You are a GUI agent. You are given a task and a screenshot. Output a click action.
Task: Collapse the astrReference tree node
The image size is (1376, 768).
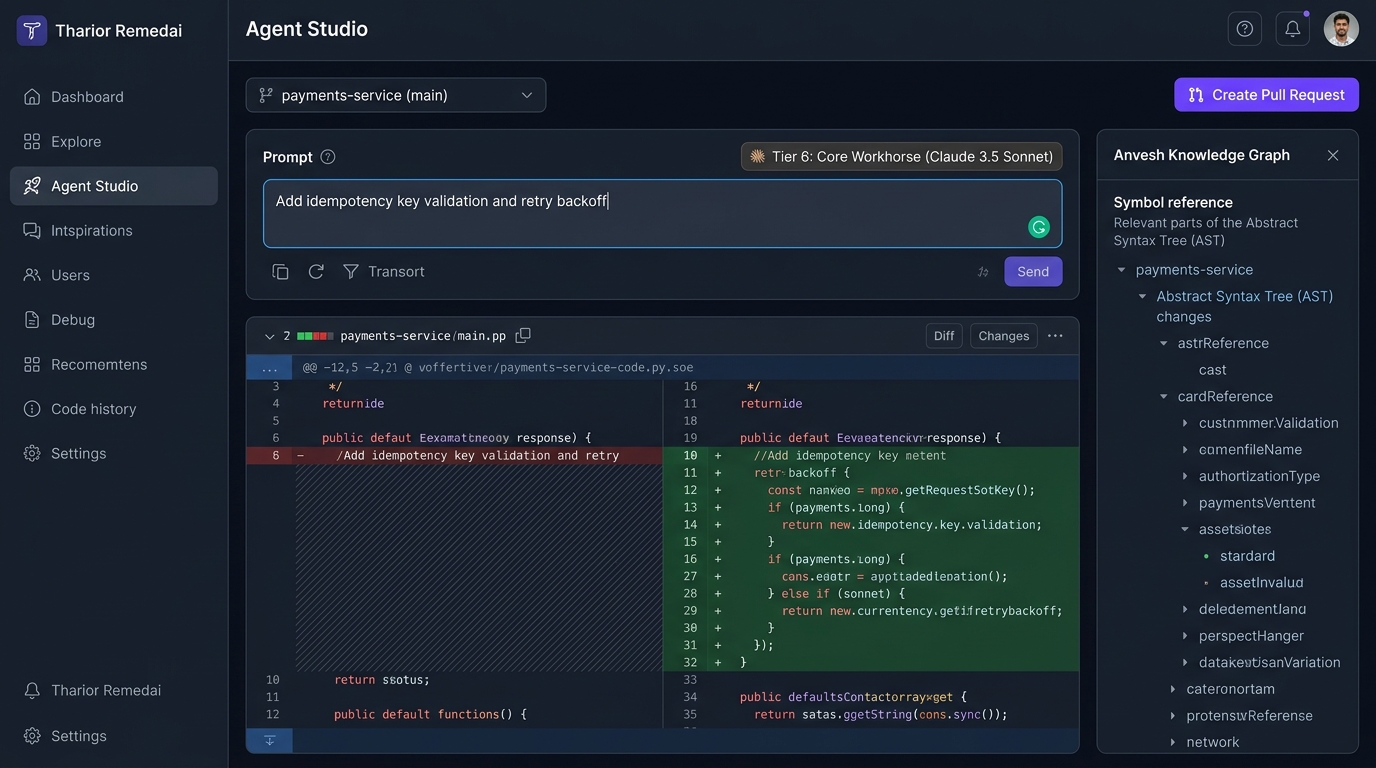click(1163, 343)
